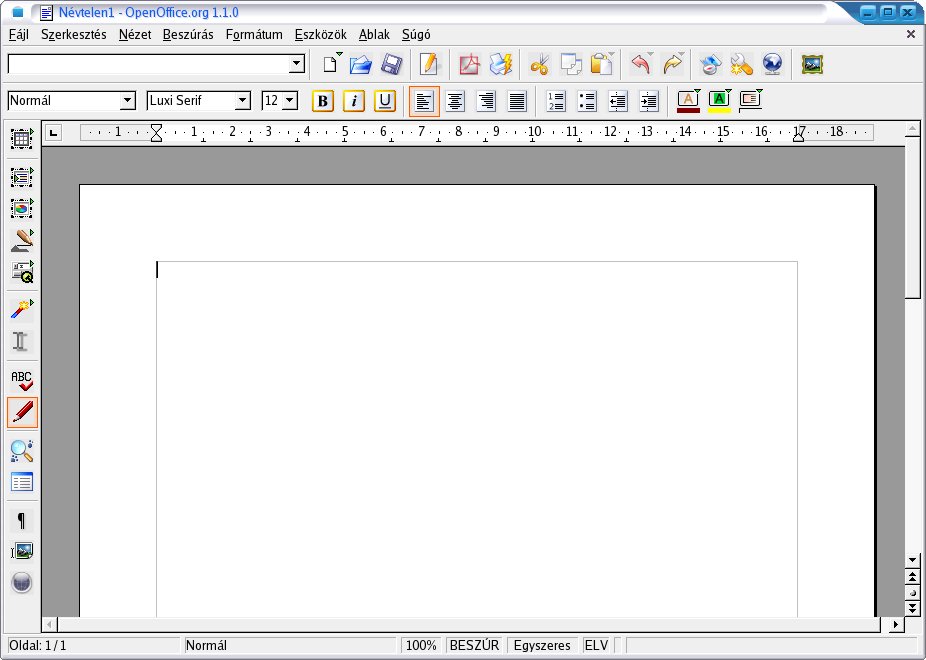Image resolution: width=926 pixels, height=660 pixels.
Task: Toggle online layout globe icon
Action: [x=22, y=583]
